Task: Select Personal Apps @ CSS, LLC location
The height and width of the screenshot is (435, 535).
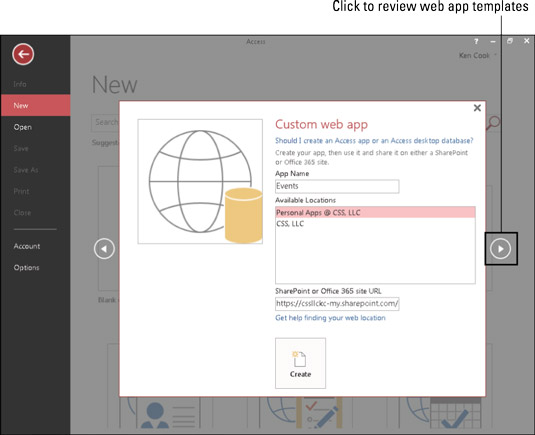Action: [x=375, y=213]
